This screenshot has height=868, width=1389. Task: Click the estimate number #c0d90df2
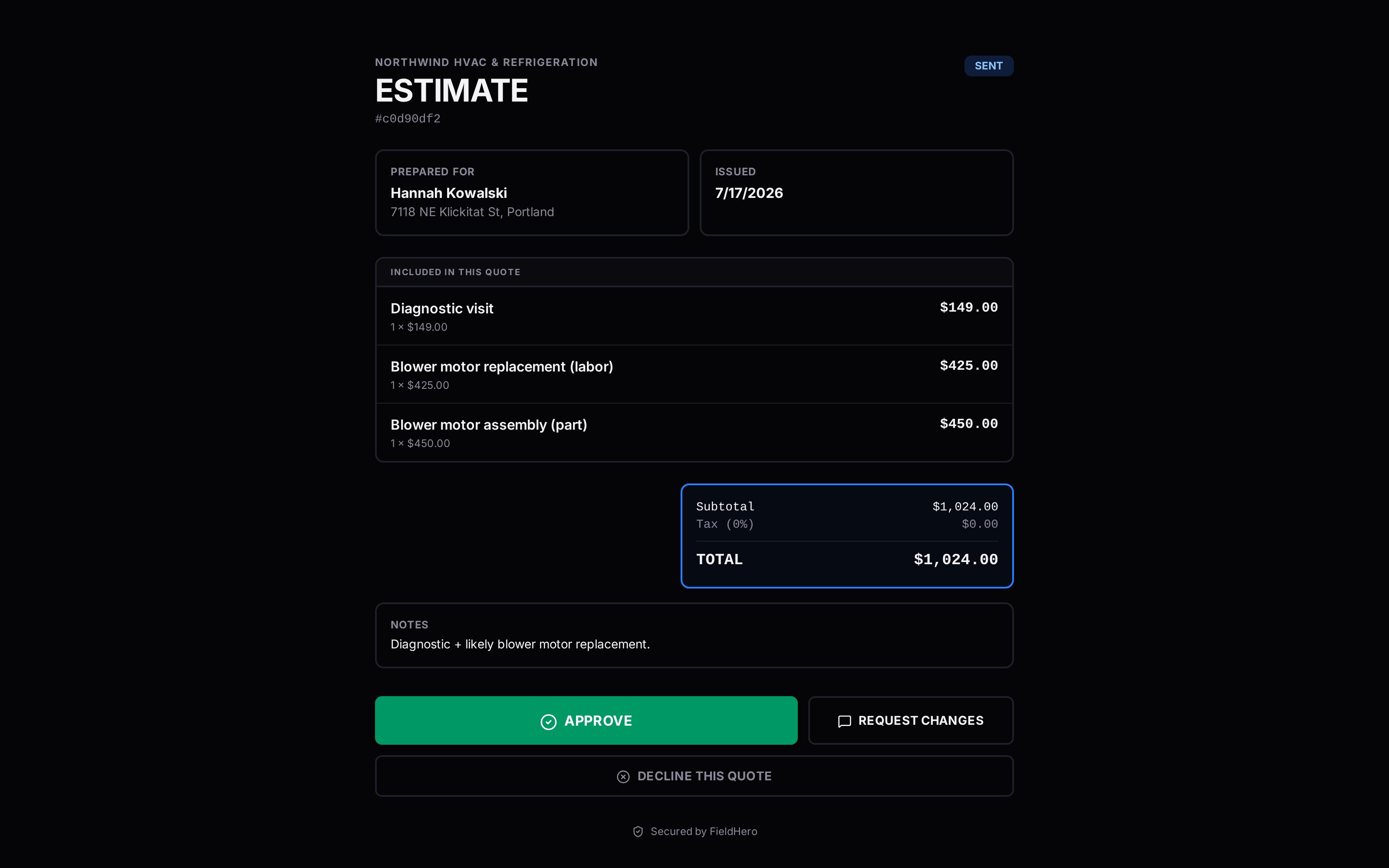[408, 119]
